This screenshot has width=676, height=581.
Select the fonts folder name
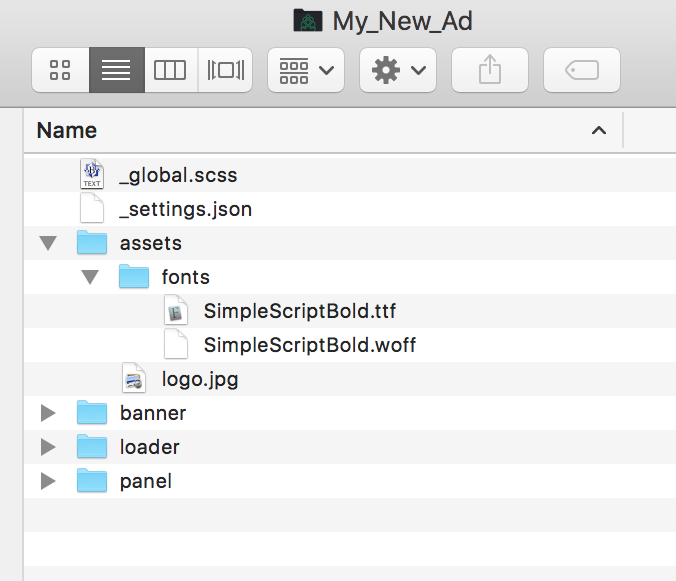coord(186,277)
